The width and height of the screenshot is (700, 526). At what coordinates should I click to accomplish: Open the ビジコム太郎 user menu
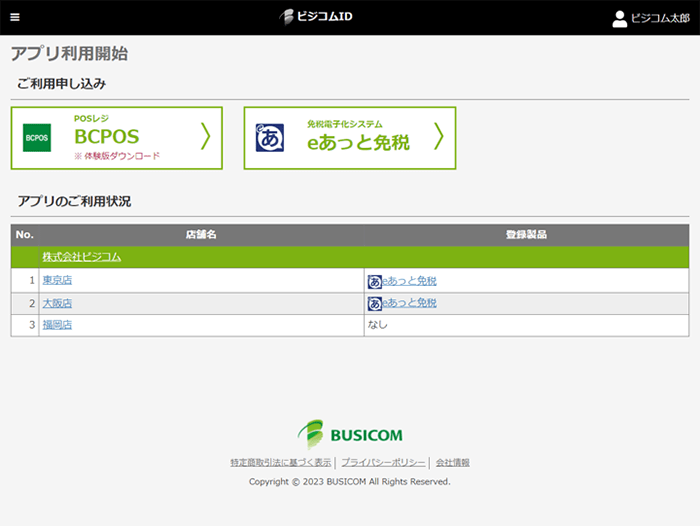659,18
